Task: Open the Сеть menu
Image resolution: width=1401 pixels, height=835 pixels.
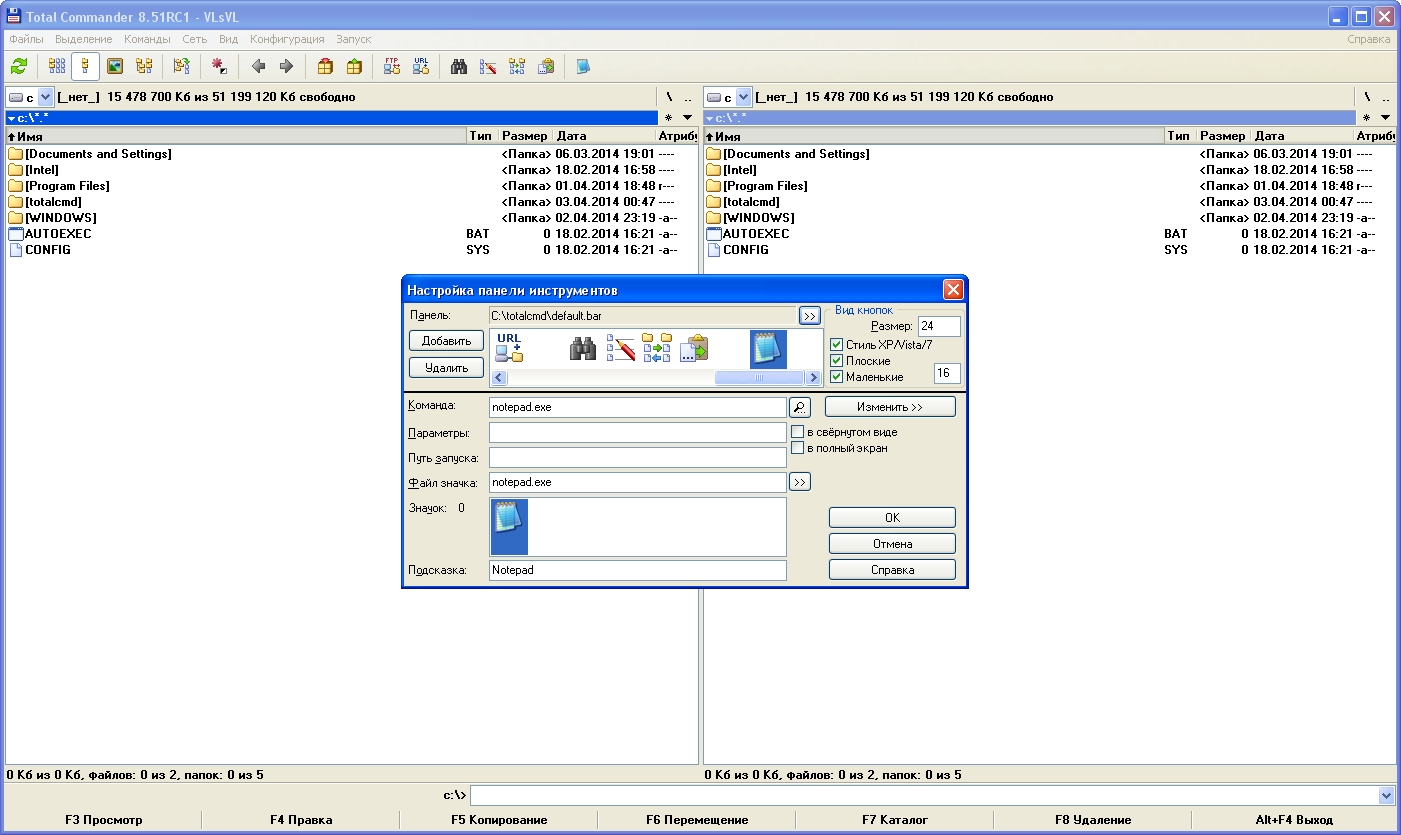Action: (x=194, y=39)
